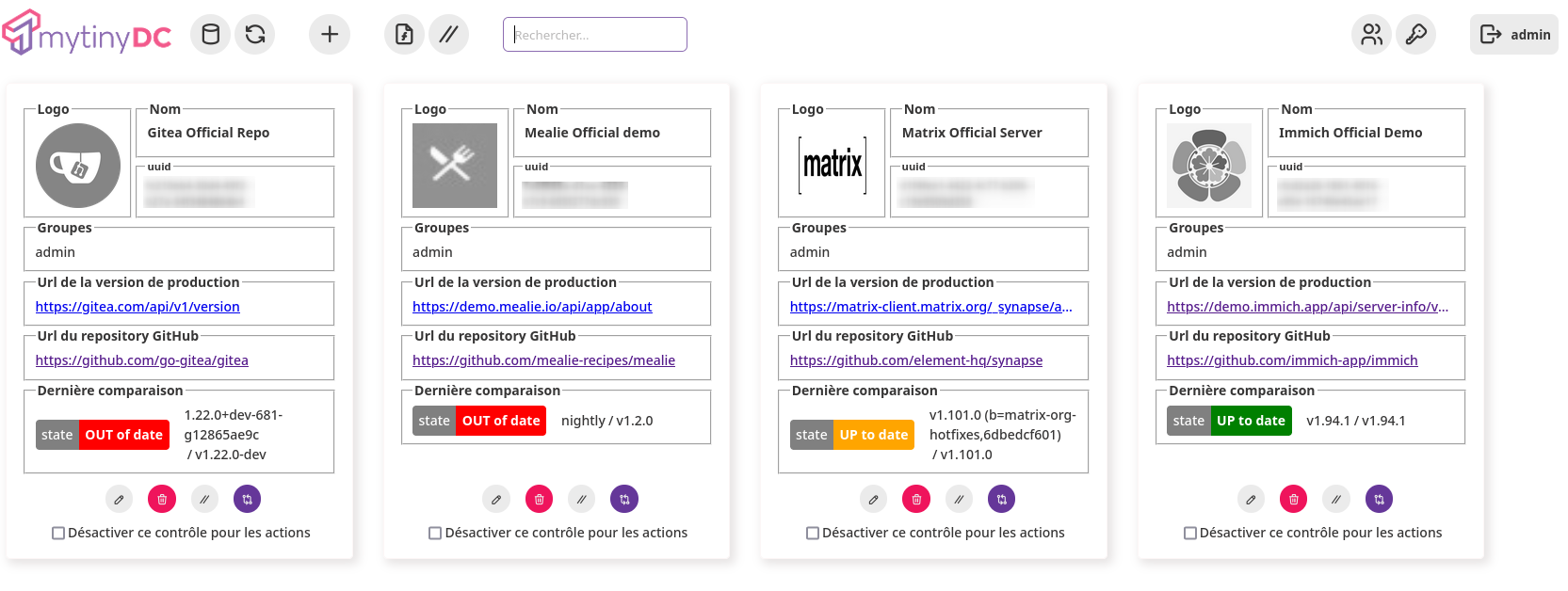
Task: Check Désactiver ce contrôle on Mealie card
Action: coord(435,533)
